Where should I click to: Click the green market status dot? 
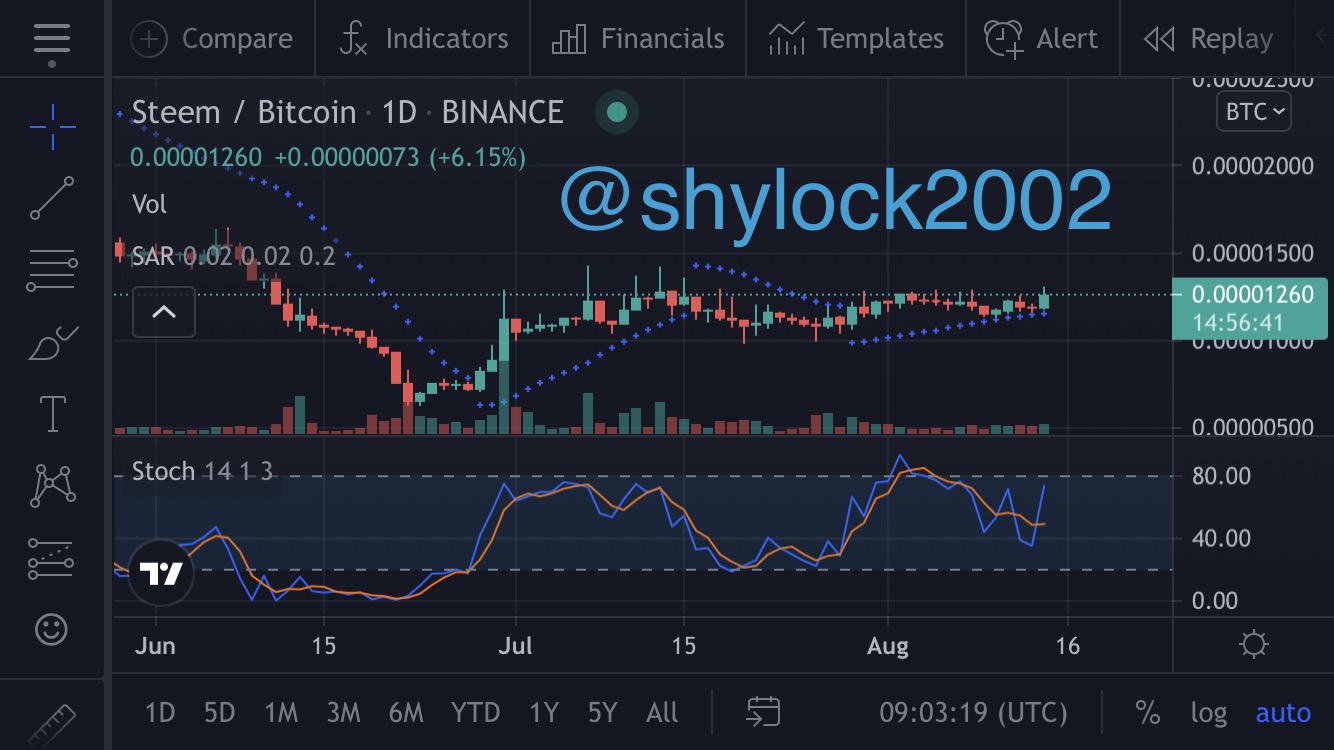[x=617, y=112]
